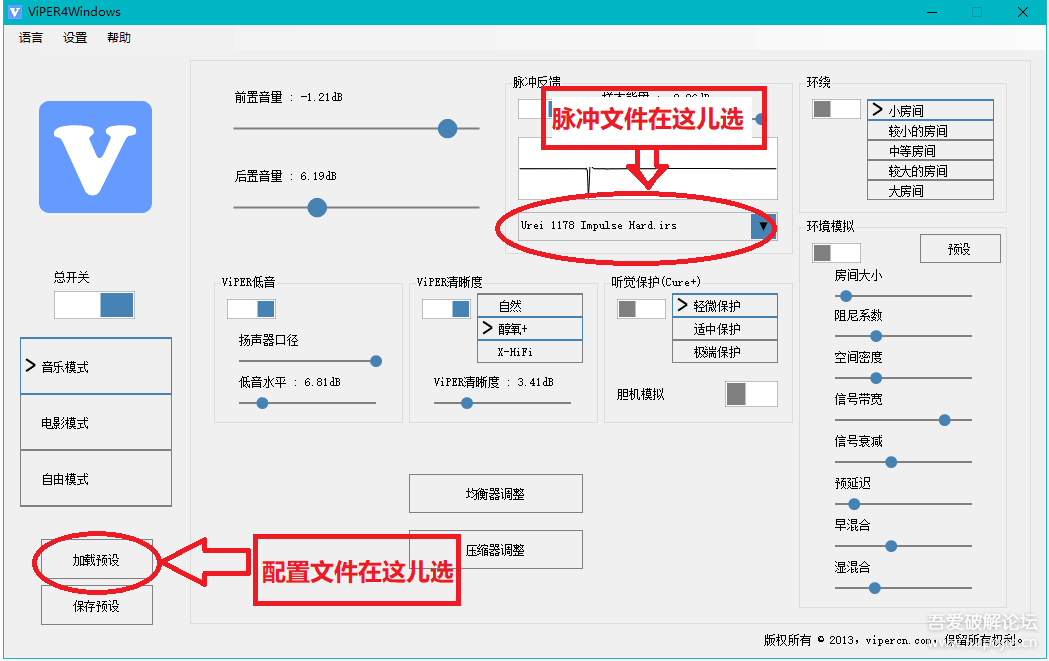
Task: Adjust the 空间密度 density slider
Action: 876,378
